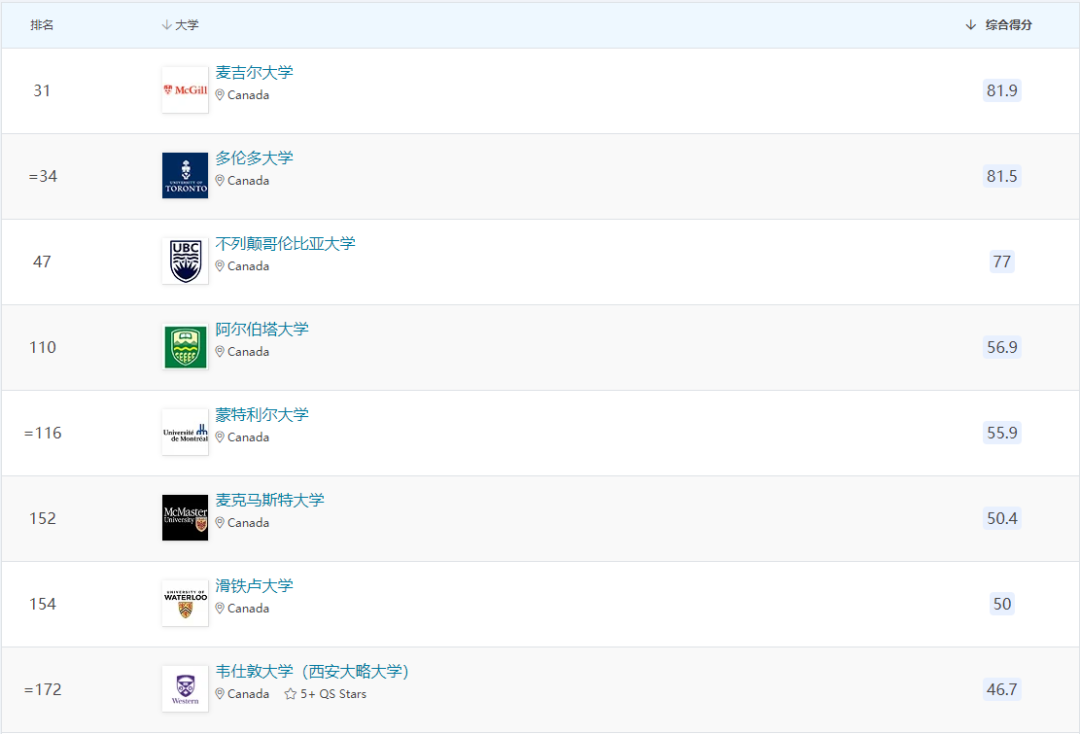Click the 46.7 score badge
This screenshot has width=1080, height=734.
[x=1002, y=689]
